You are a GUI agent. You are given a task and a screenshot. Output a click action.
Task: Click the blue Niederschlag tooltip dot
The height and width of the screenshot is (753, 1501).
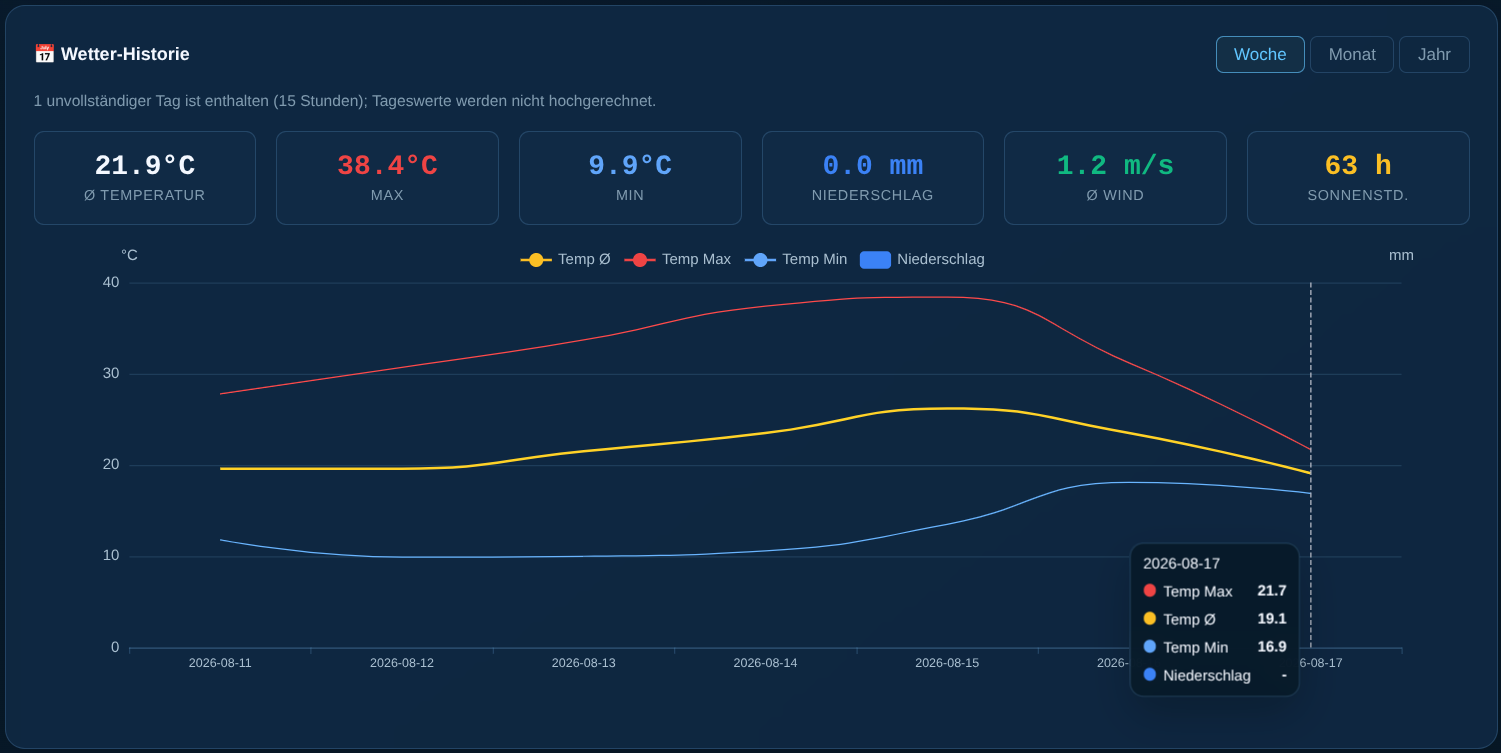(1150, 675)
